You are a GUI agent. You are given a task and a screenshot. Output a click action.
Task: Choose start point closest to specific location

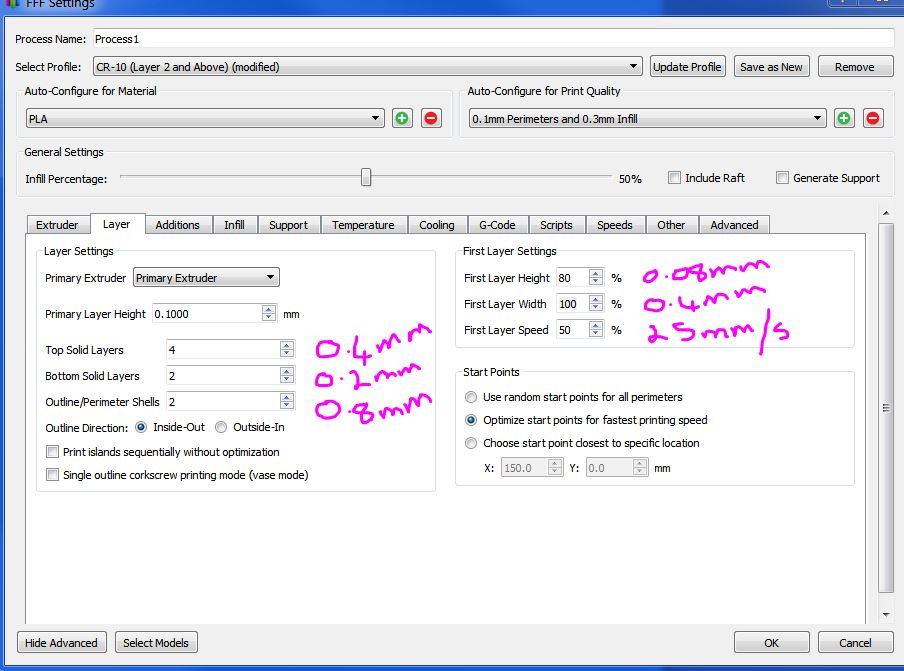[x=471, y=443]
